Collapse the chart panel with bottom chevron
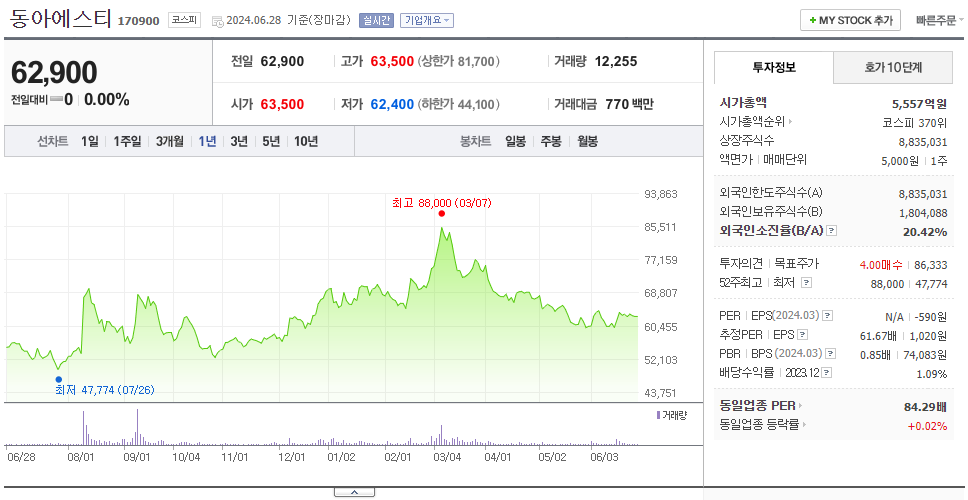Screen dimensions: 968x500 click(354, 492)
